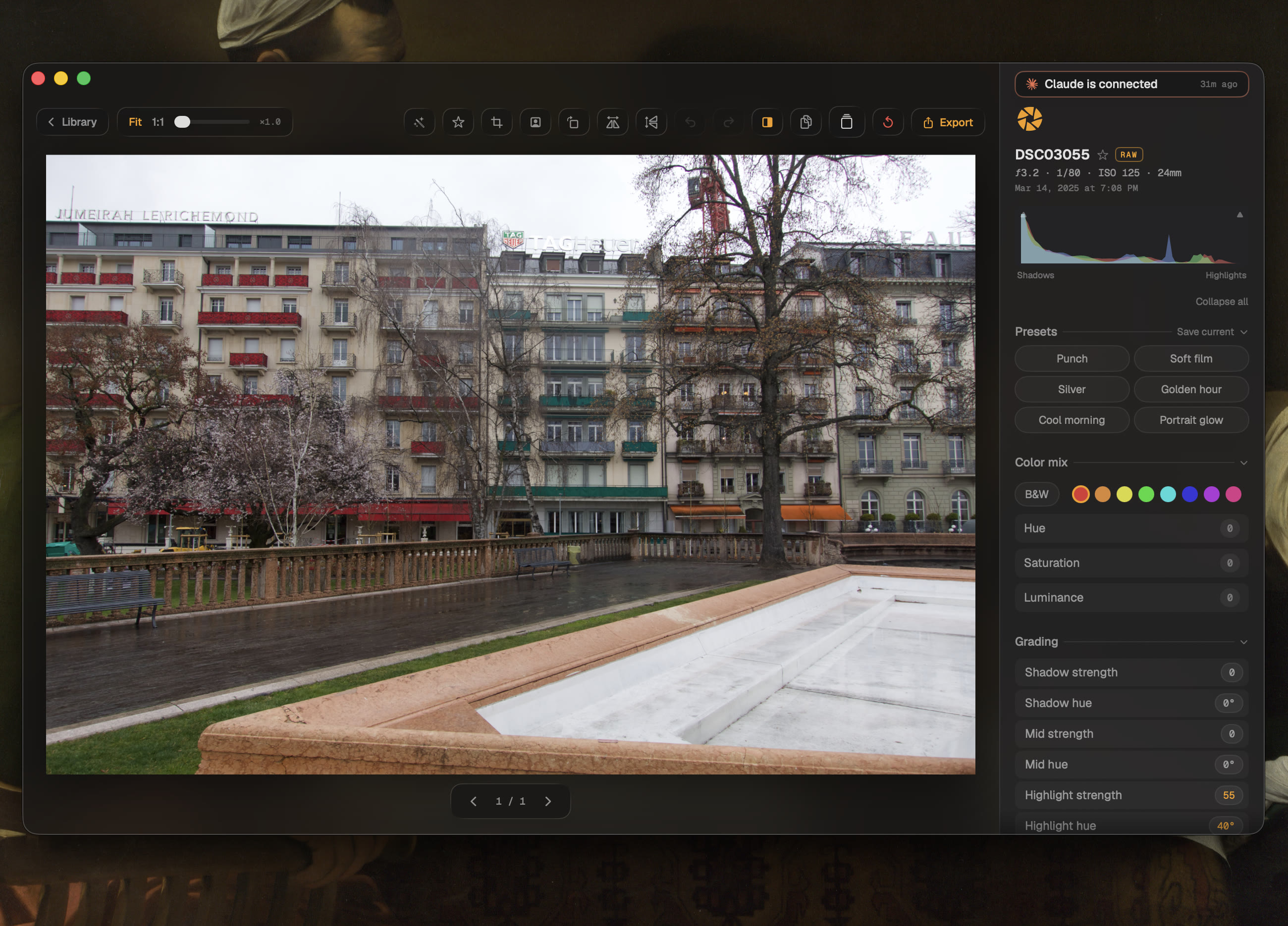Open the Save current preset dropdown
This screenshot has height=926, width=1288.
click(x=1211, y=332)
